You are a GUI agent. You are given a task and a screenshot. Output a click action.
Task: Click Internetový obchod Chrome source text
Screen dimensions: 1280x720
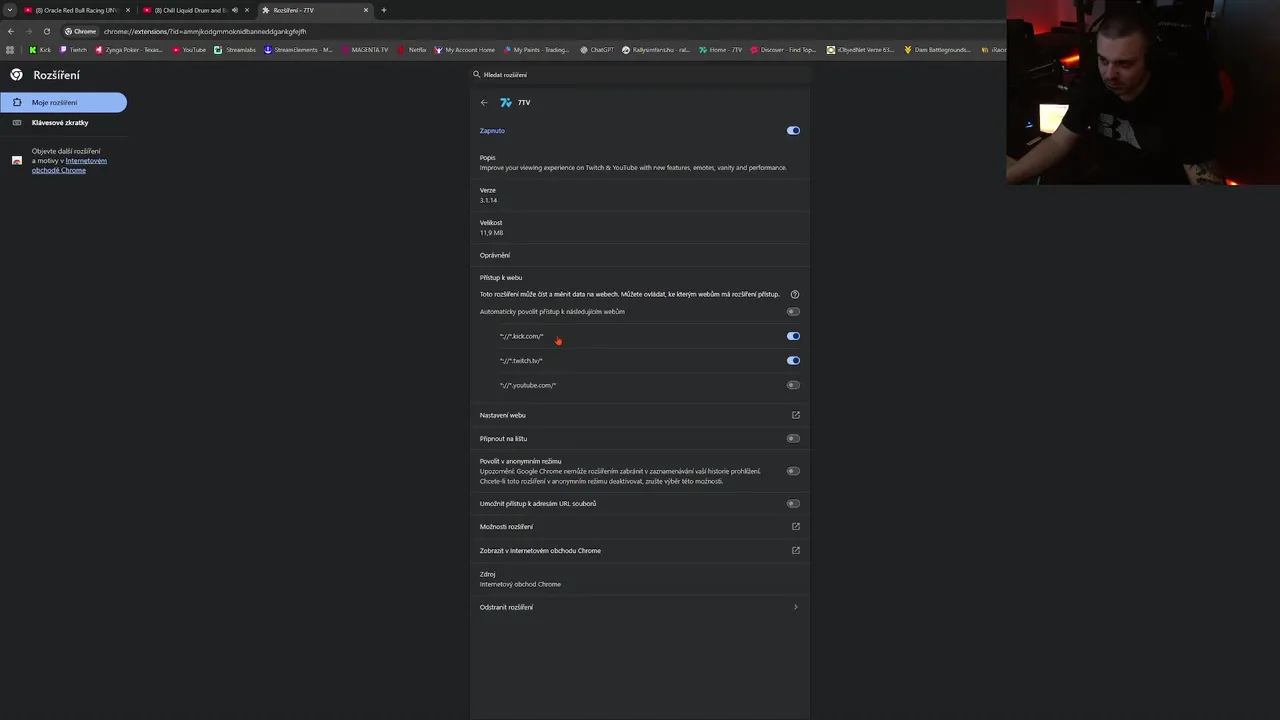pos(520,584)
